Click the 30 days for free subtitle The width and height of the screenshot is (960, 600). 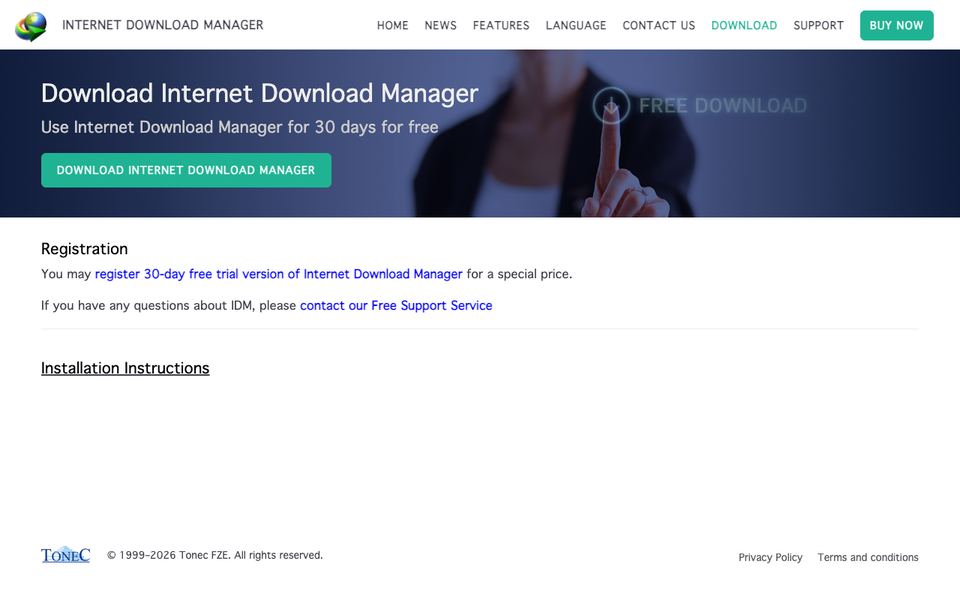coord(239,127)
